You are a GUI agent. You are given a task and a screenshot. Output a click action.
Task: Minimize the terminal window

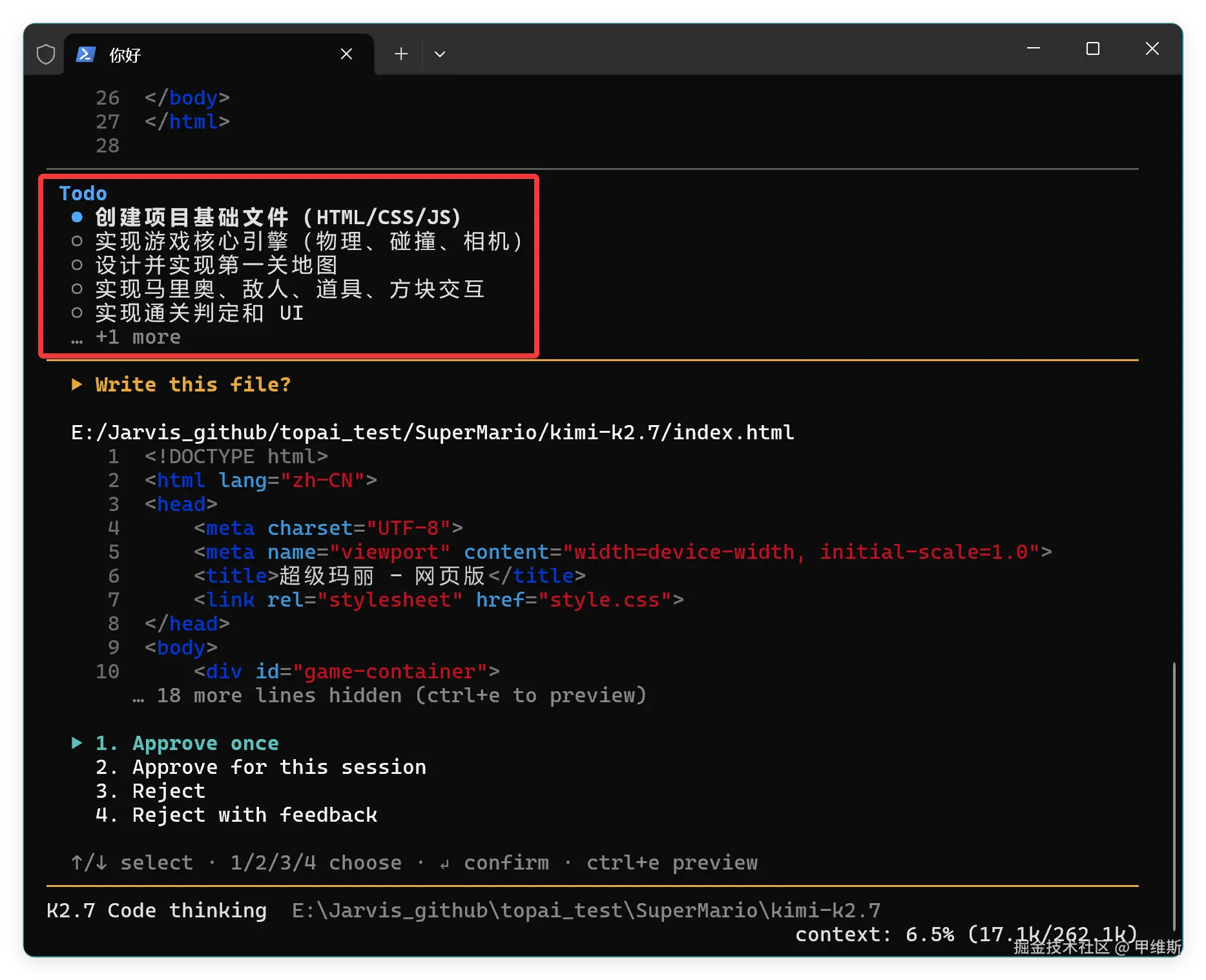point(1034,48)
